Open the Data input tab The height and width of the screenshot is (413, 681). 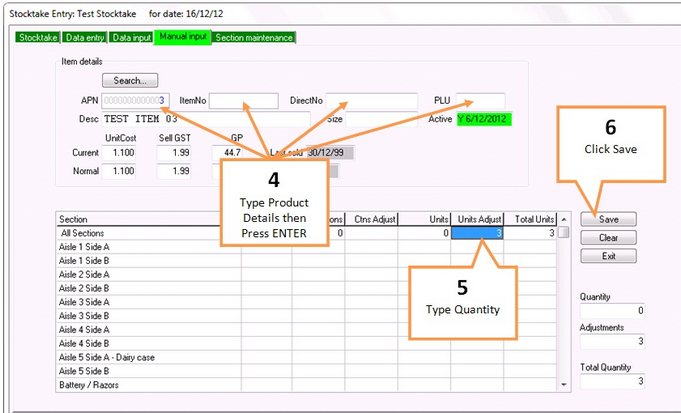[131, 37]
